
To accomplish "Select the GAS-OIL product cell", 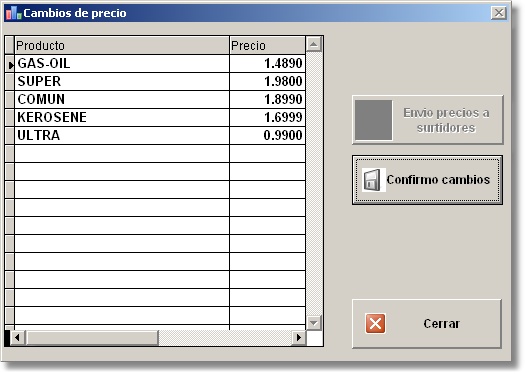I will [122, 64].
